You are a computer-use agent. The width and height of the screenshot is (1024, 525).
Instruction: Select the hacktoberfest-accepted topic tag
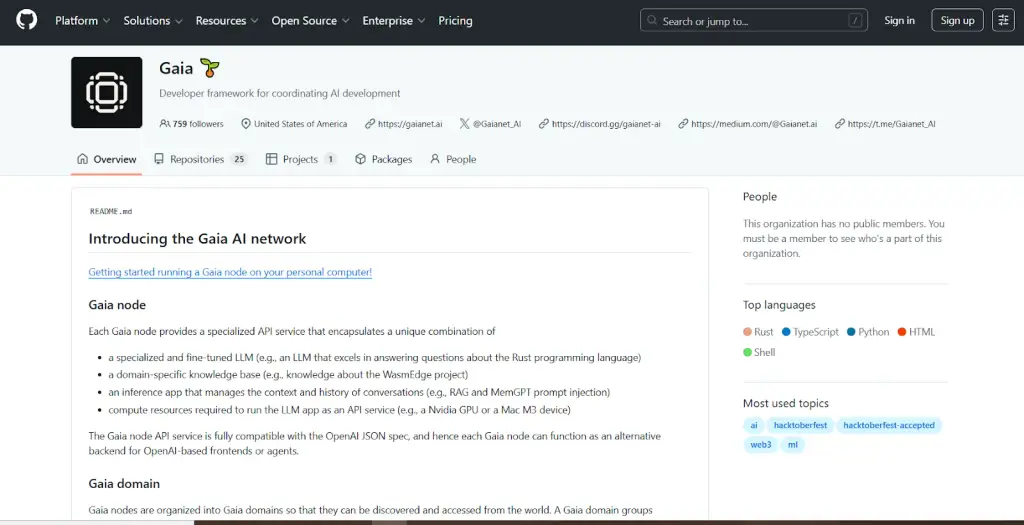[x=889, y=425]
